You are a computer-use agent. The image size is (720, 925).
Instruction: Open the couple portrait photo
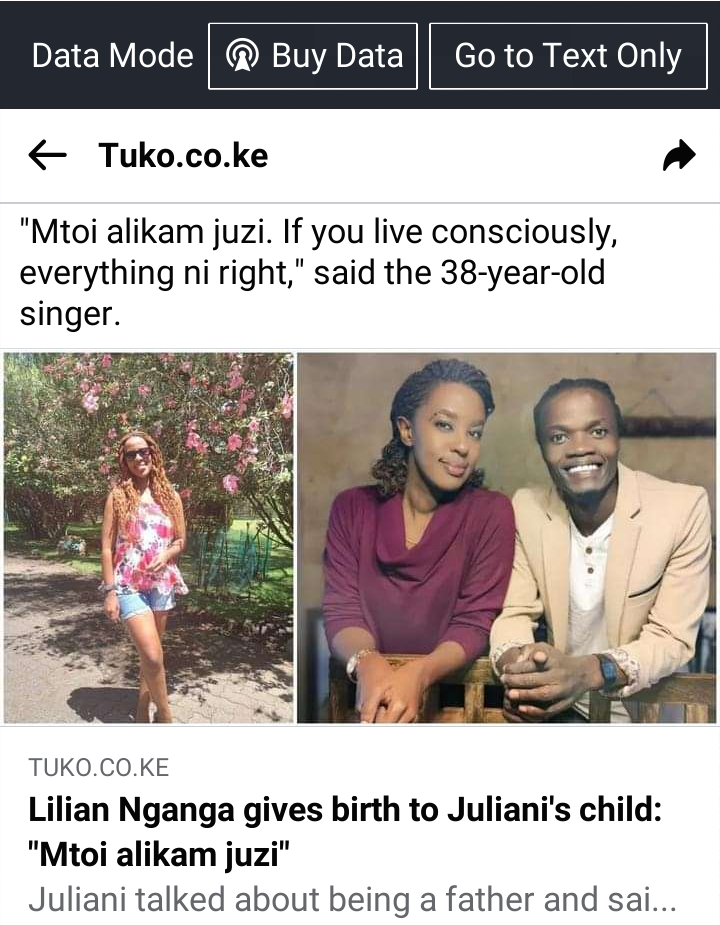(507, 538)
